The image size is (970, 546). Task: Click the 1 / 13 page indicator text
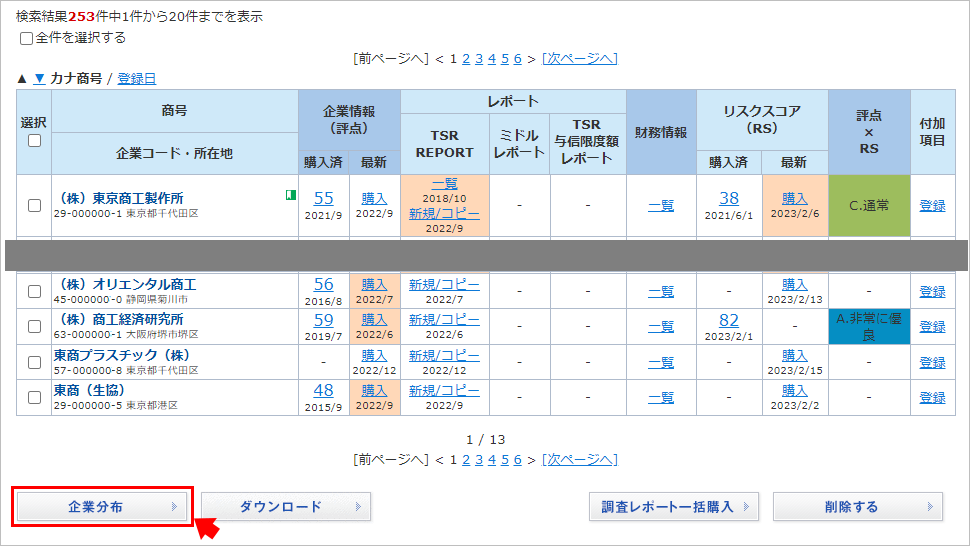coord(486,440)
